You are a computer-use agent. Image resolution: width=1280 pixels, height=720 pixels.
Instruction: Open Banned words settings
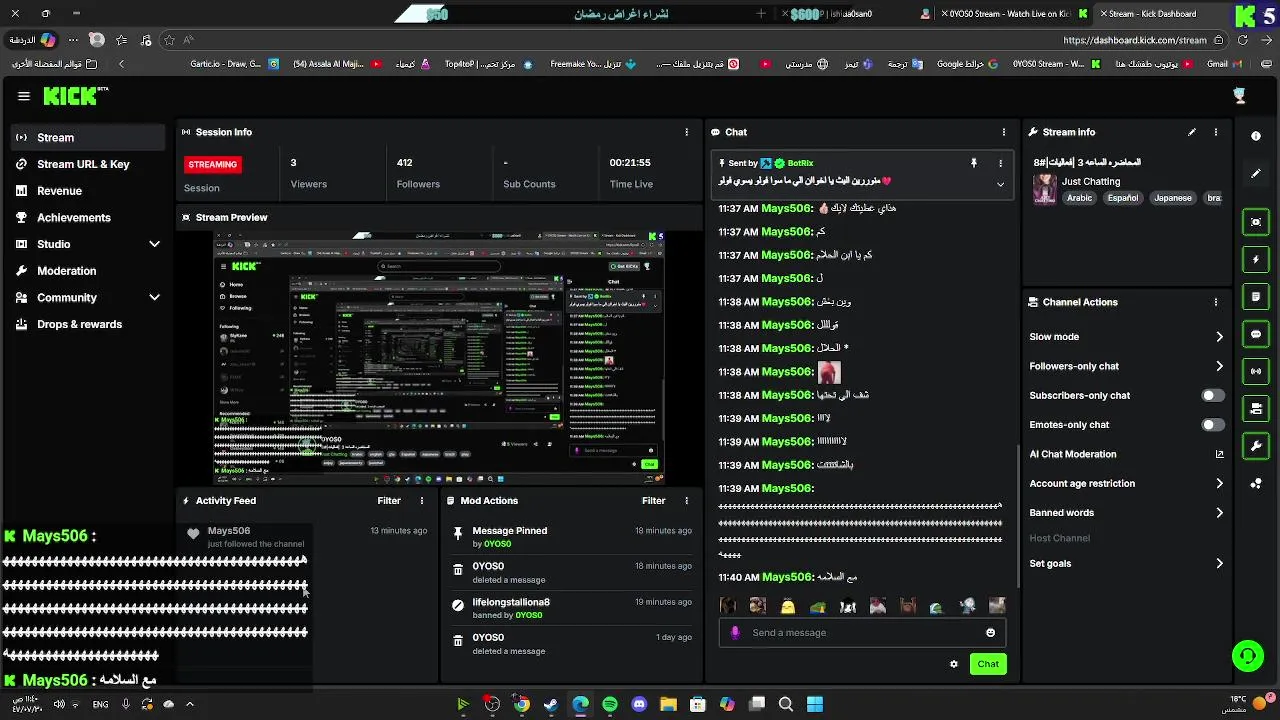[x=1126, y=513]
